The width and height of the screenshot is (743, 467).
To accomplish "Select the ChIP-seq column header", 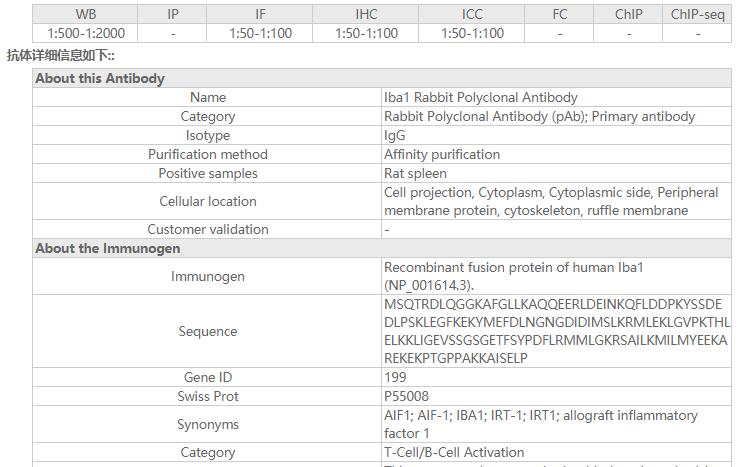I will 698,15.
